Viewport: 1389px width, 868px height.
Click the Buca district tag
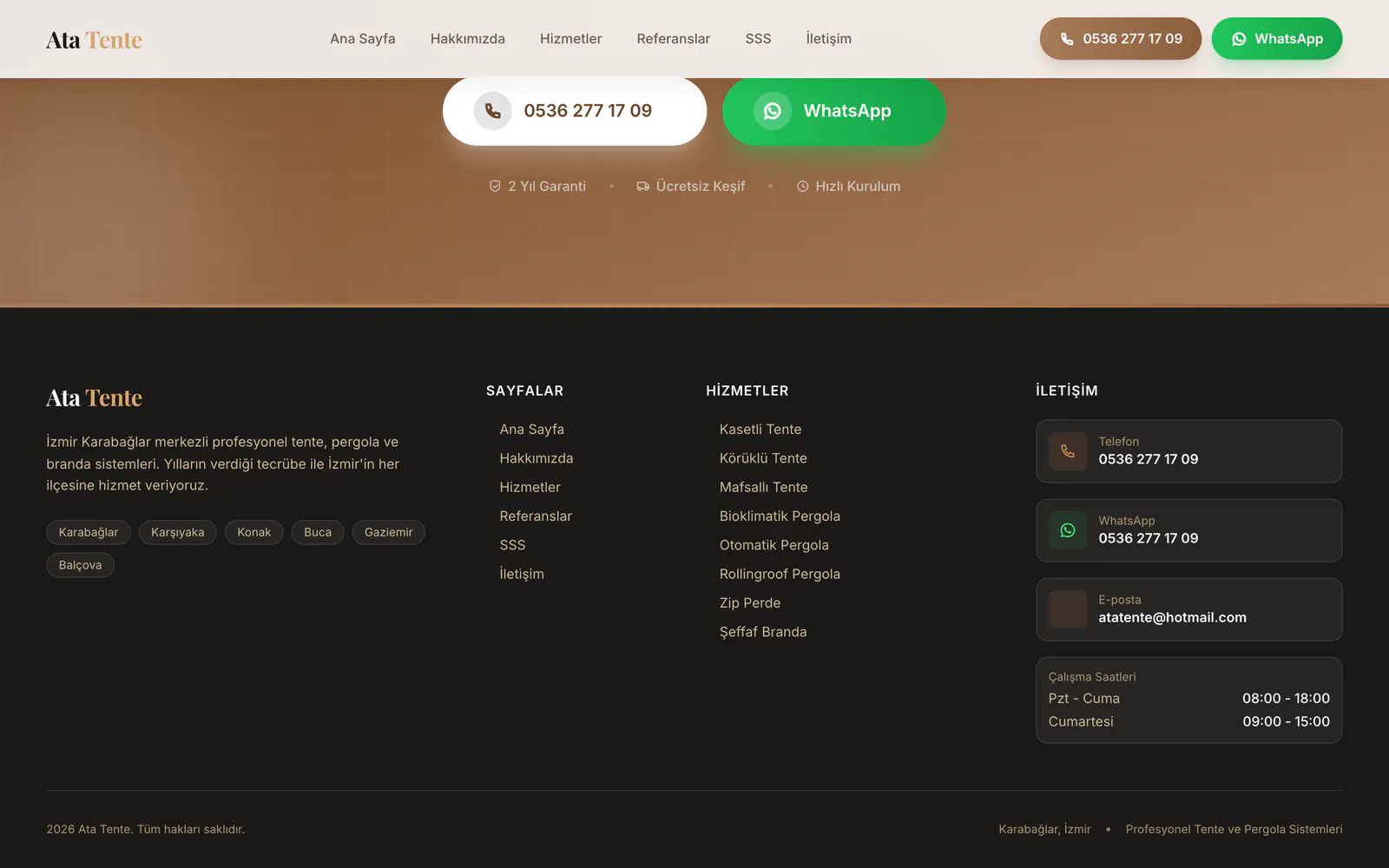pos(318,532)
